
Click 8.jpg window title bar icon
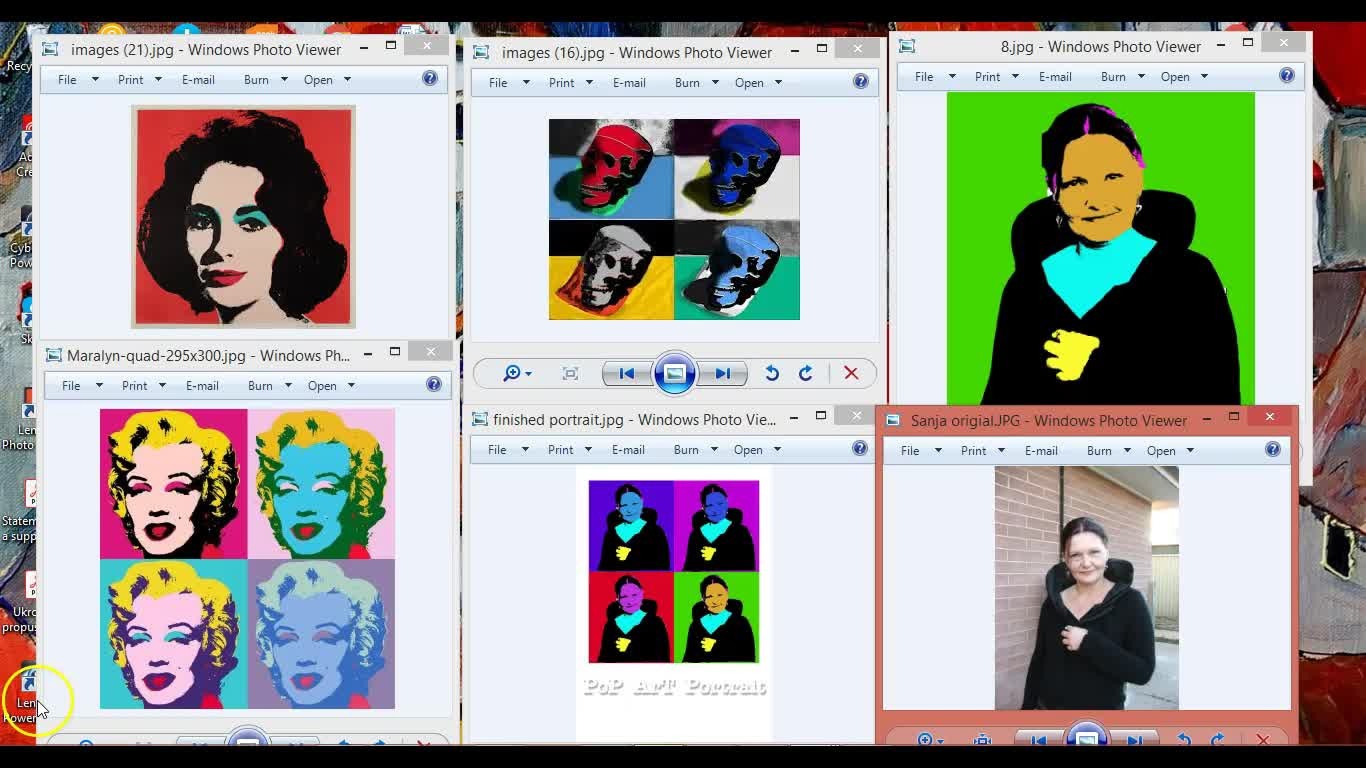coord(907,46)
